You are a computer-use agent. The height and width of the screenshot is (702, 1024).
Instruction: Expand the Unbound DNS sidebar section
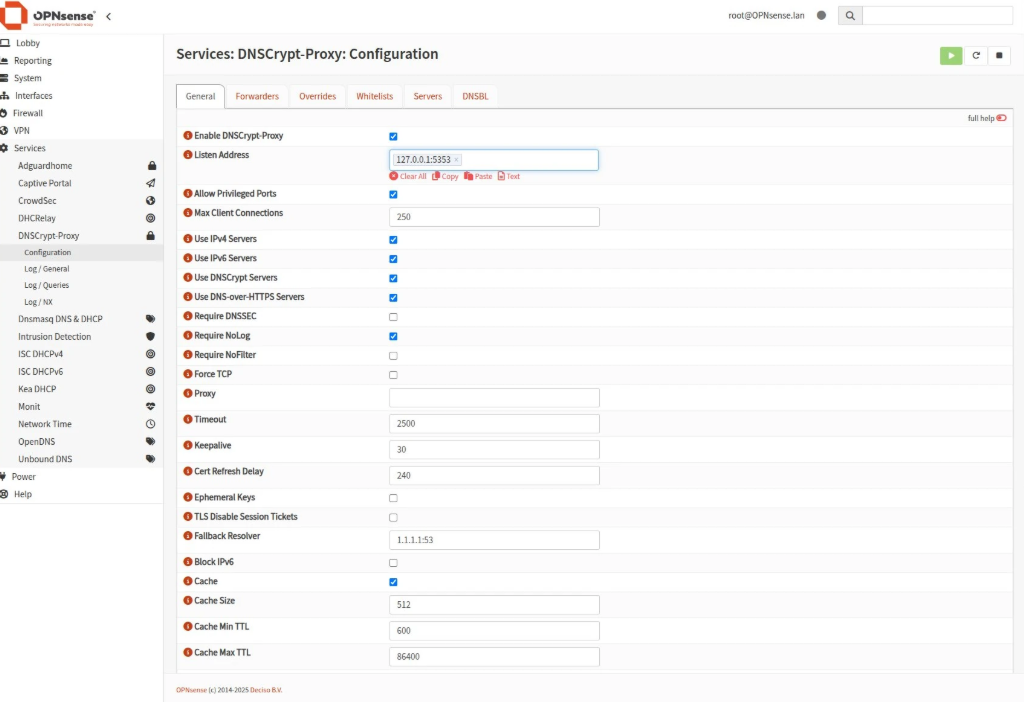(x=45, y=459)
